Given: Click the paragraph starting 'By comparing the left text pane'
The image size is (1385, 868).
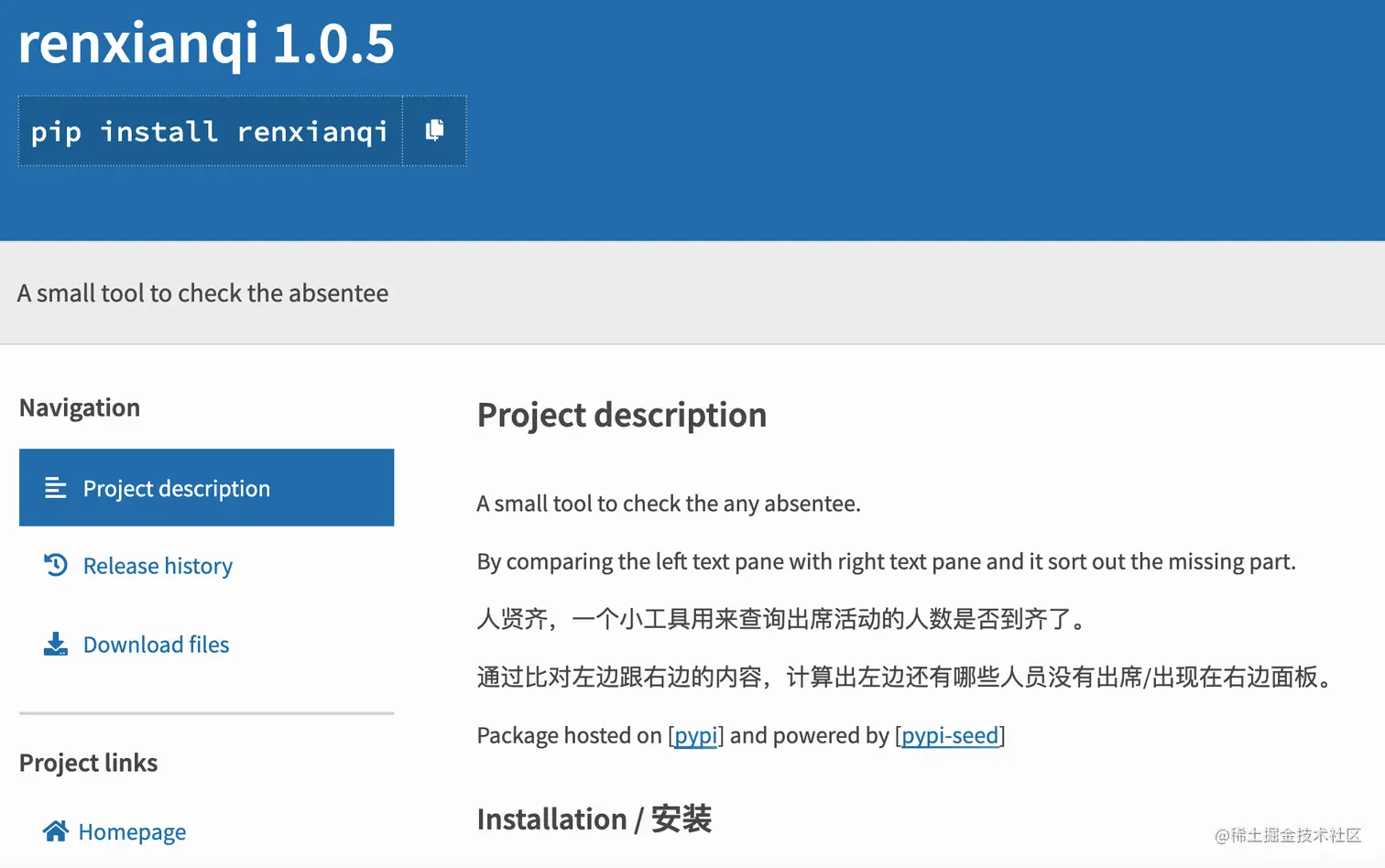Looking at the screenshot, I should point(887,561).
